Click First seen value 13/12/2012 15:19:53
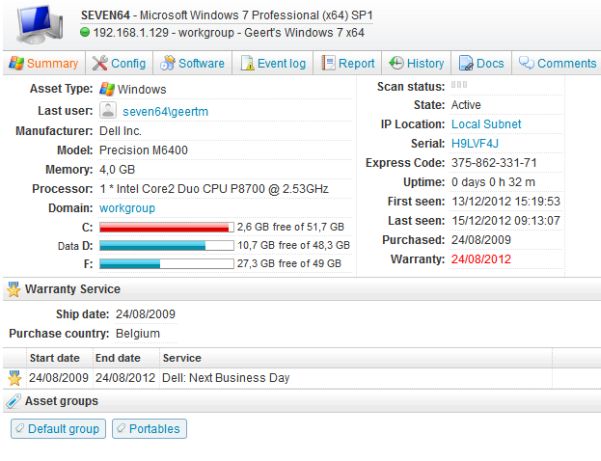Viewport: 601px width, 461px height. click(506, 201)
